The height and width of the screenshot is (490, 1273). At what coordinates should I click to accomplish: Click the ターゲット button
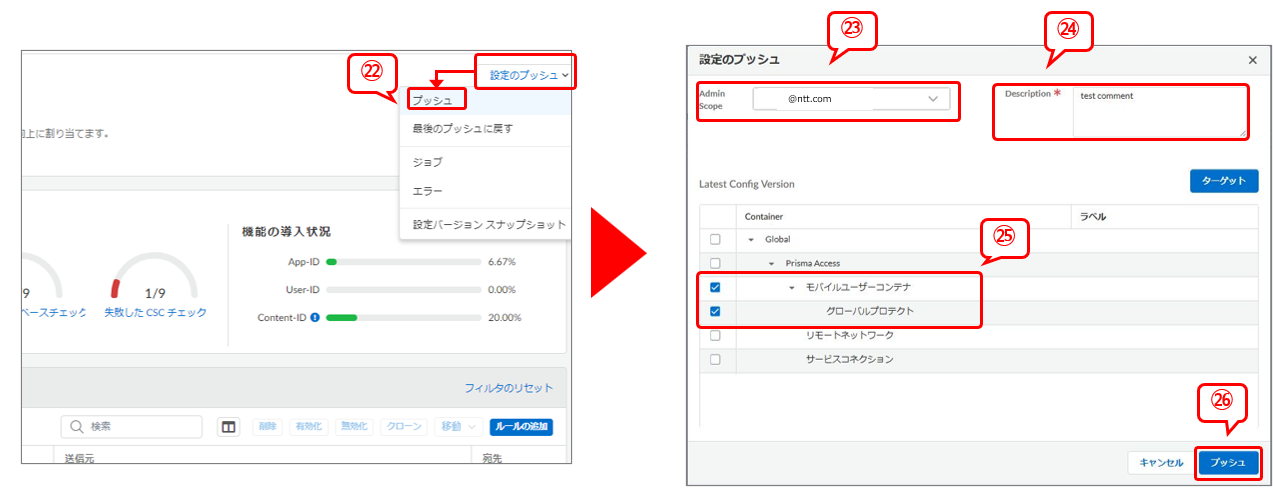point(1223,181)
